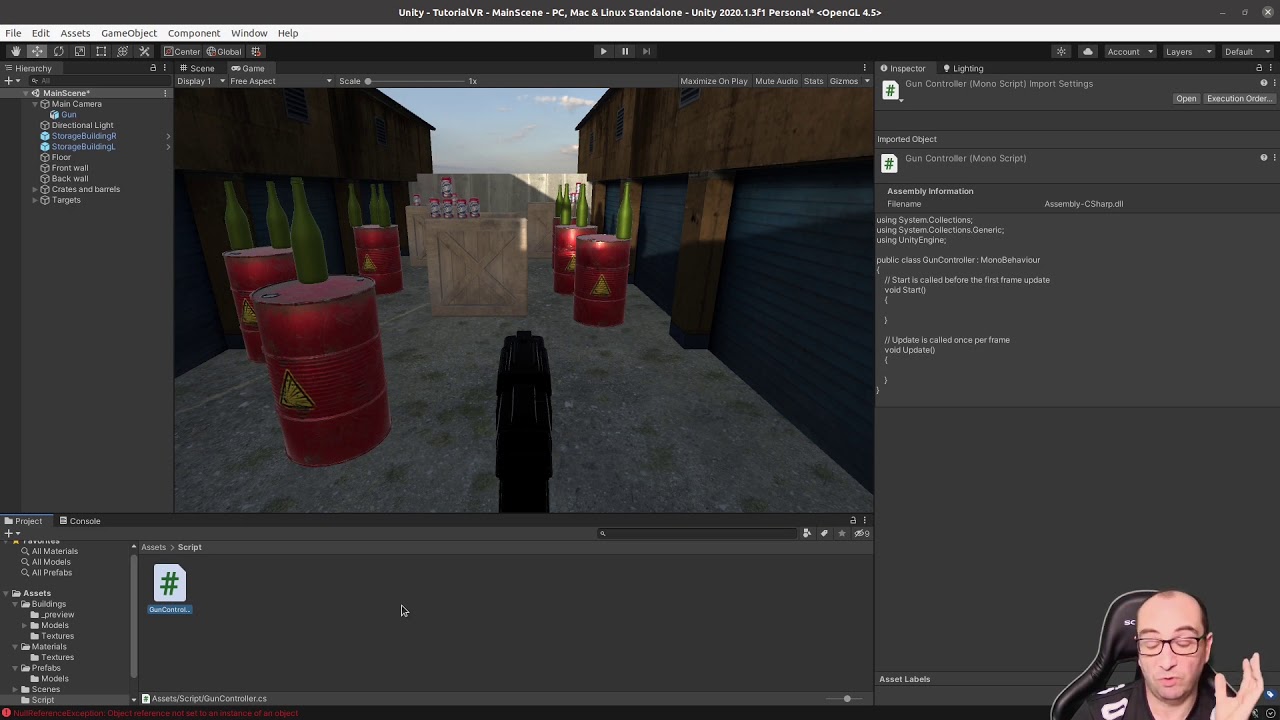Click the Play button
Image resolution: width=1280 pixels, height=720 pixels.
coord(603,51)
